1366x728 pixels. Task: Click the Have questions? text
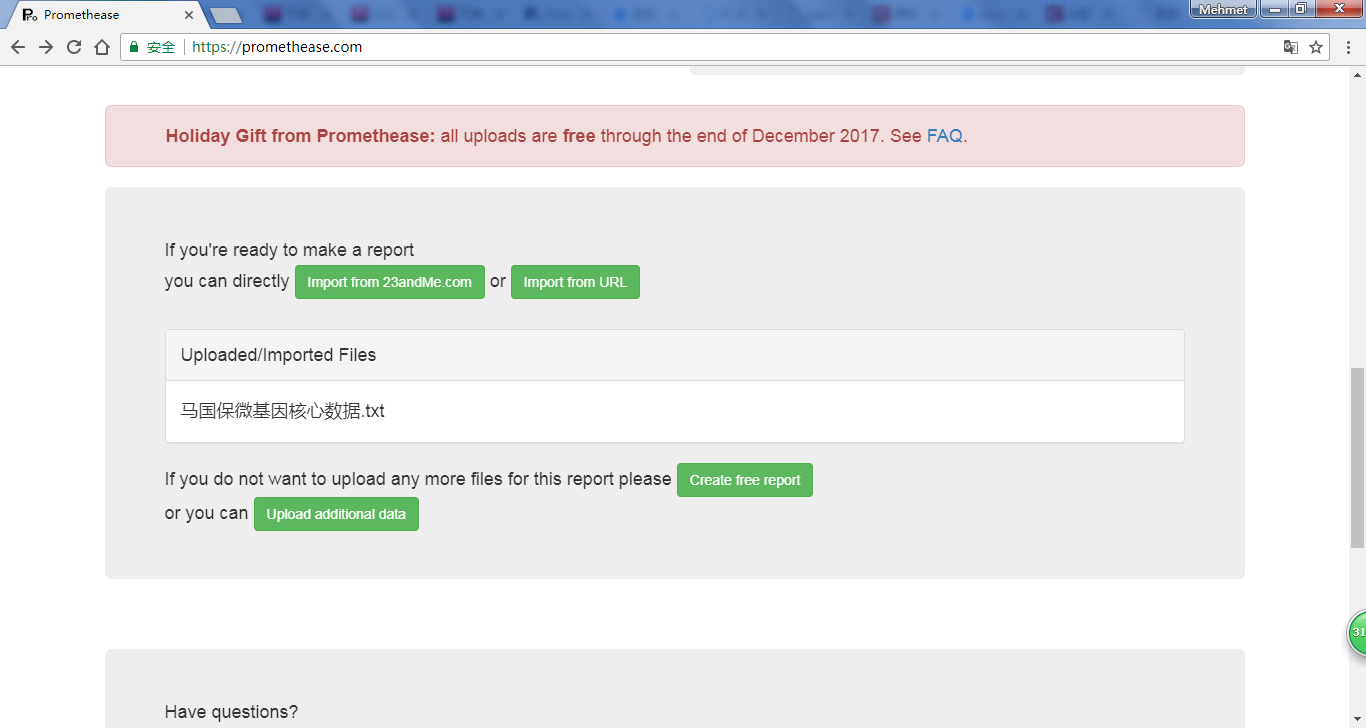(231, 712)
